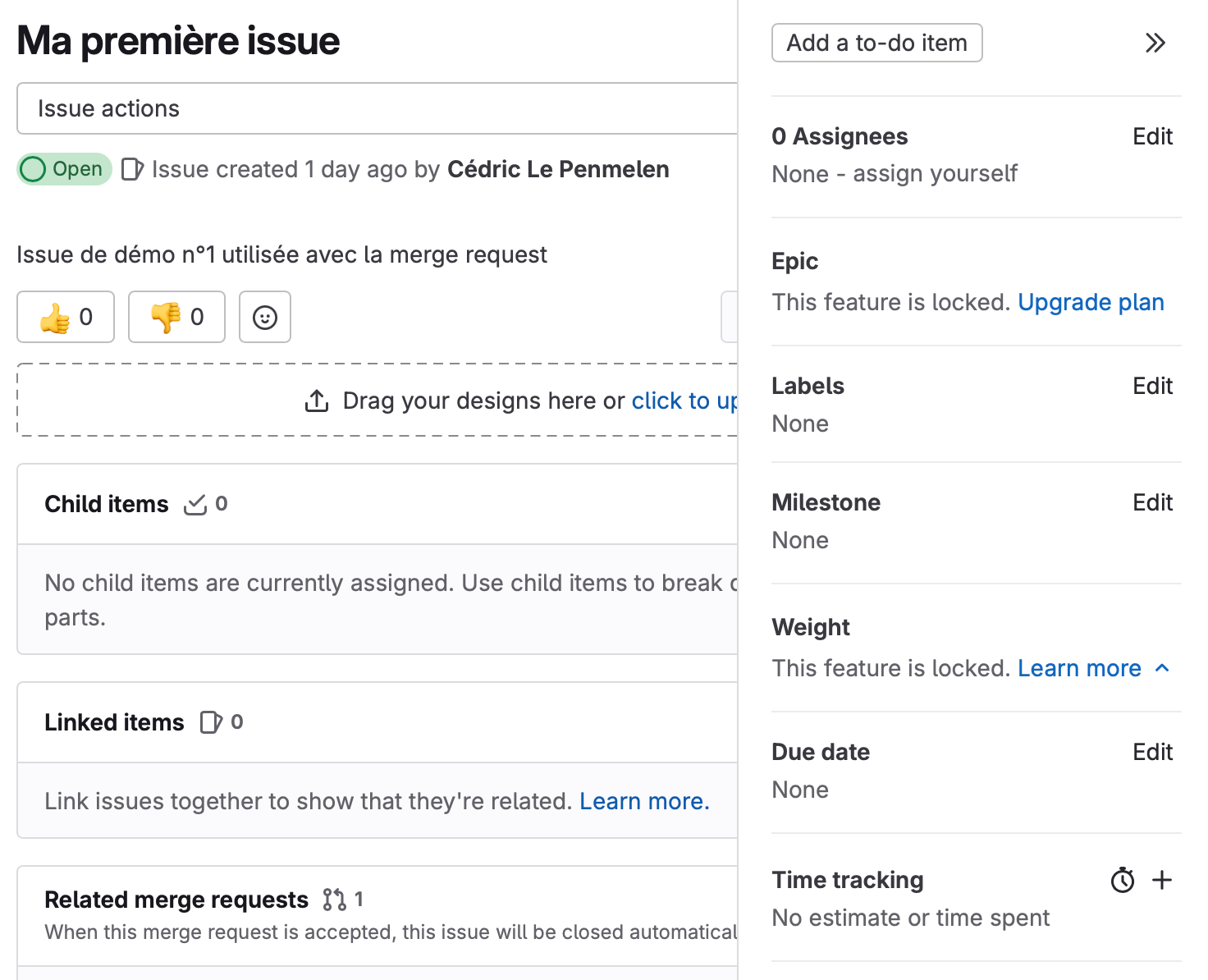Screen dimensions: 1208x980
Task: Add a thumbs down reaction
Action: click(x=176, y=317)
